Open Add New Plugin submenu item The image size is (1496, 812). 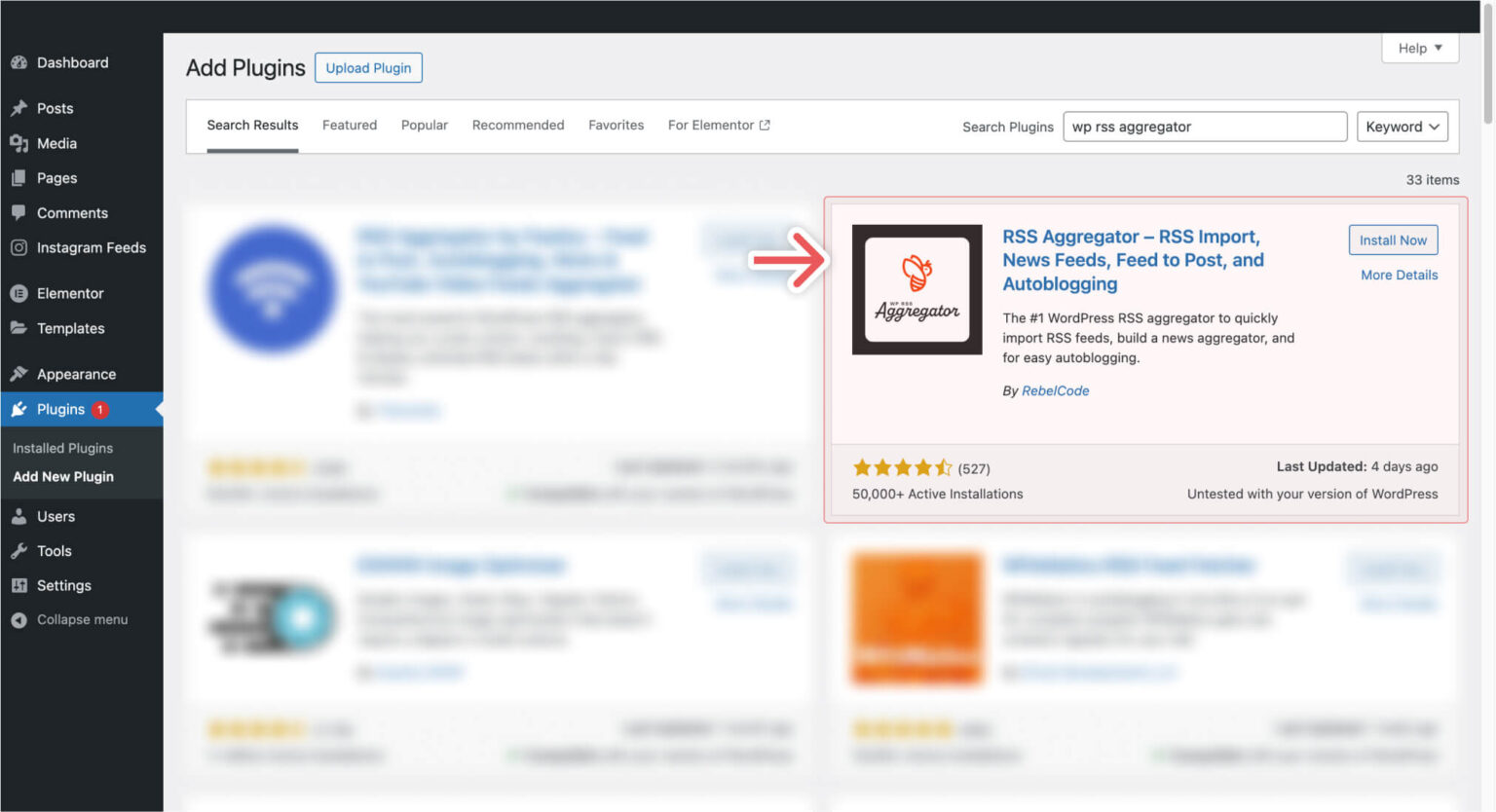(63, 476)
